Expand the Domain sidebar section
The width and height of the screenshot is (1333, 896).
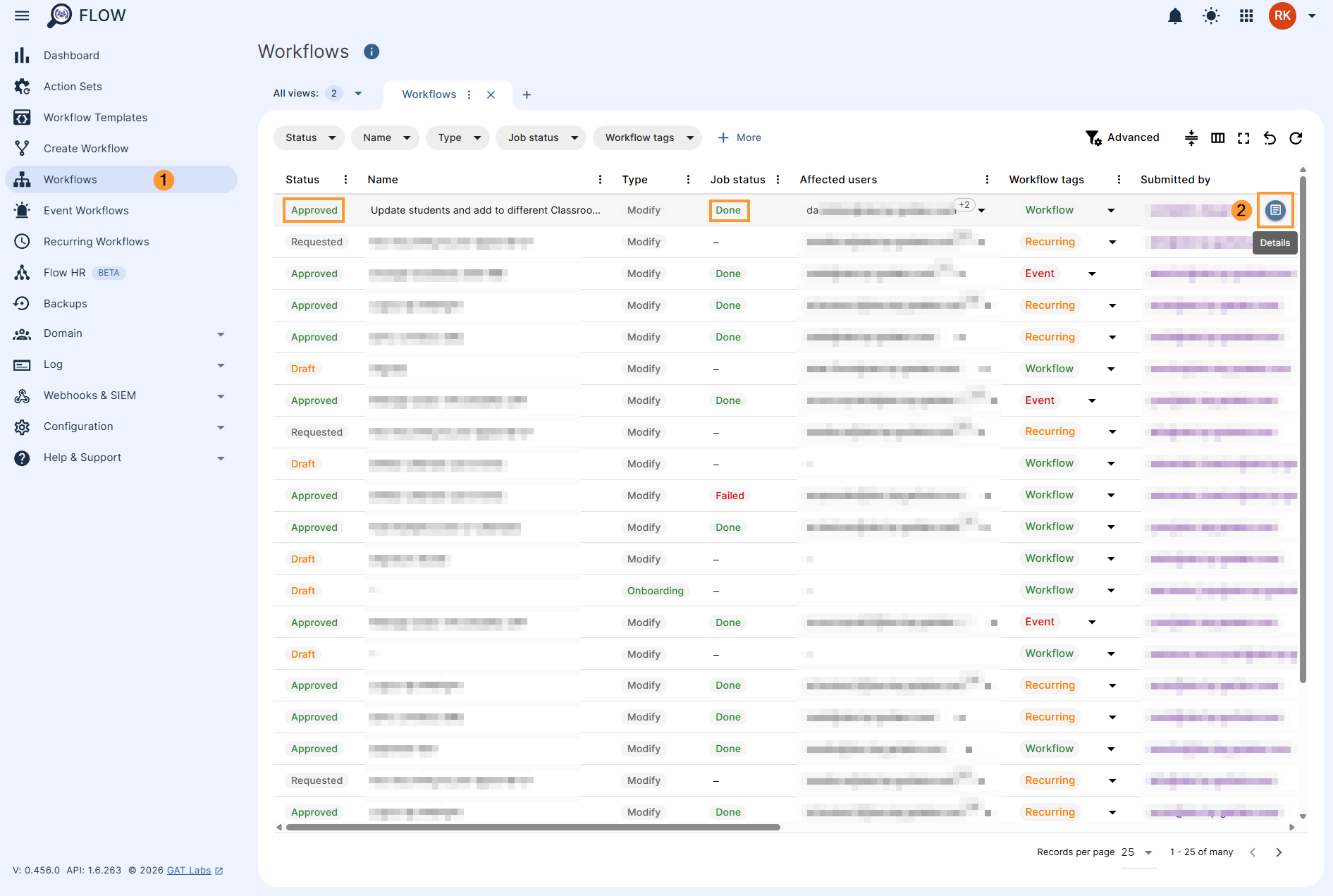[x=221, y=334]
